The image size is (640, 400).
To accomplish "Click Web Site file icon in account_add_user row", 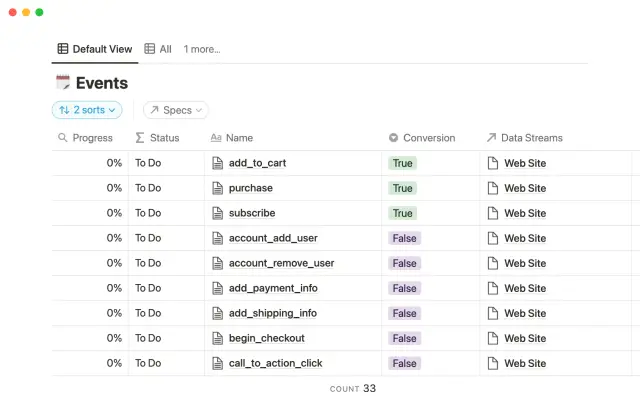I will [493, 238].
